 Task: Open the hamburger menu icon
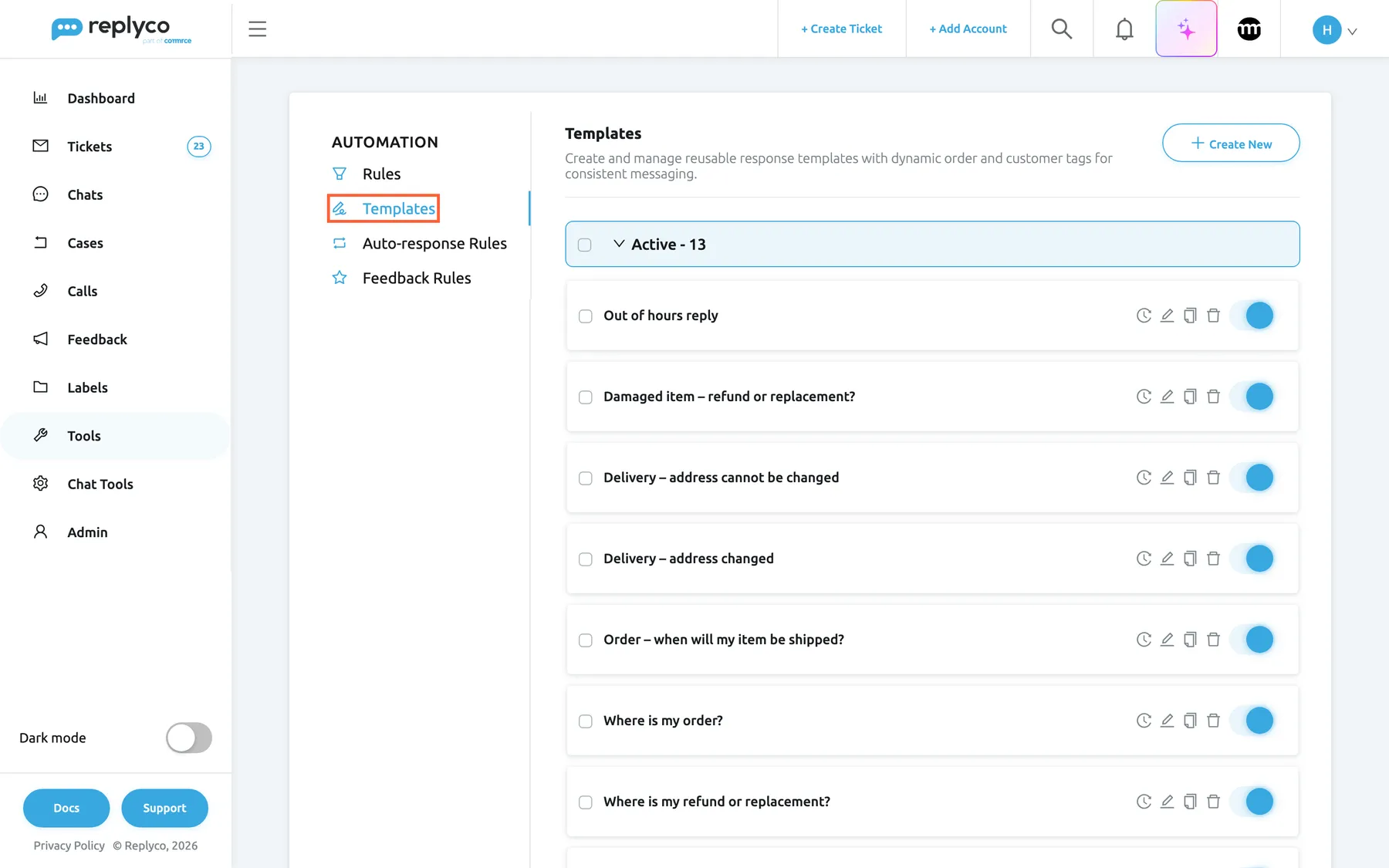[x=257, y=29]
